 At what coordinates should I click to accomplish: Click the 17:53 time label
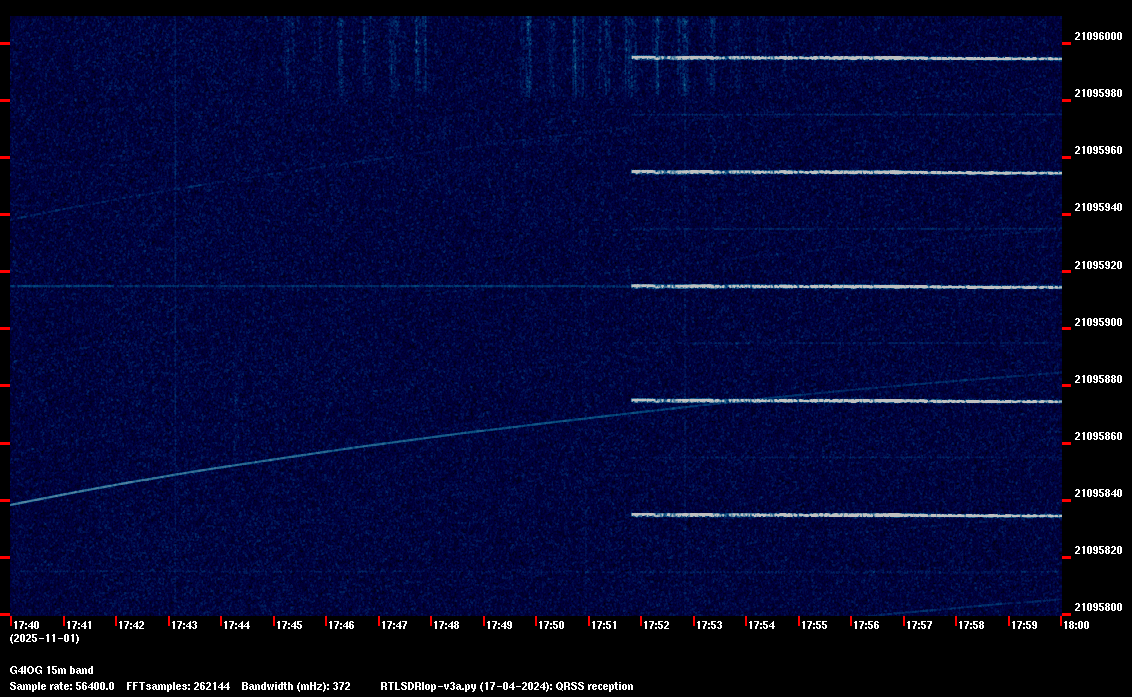tap(709, 625)
